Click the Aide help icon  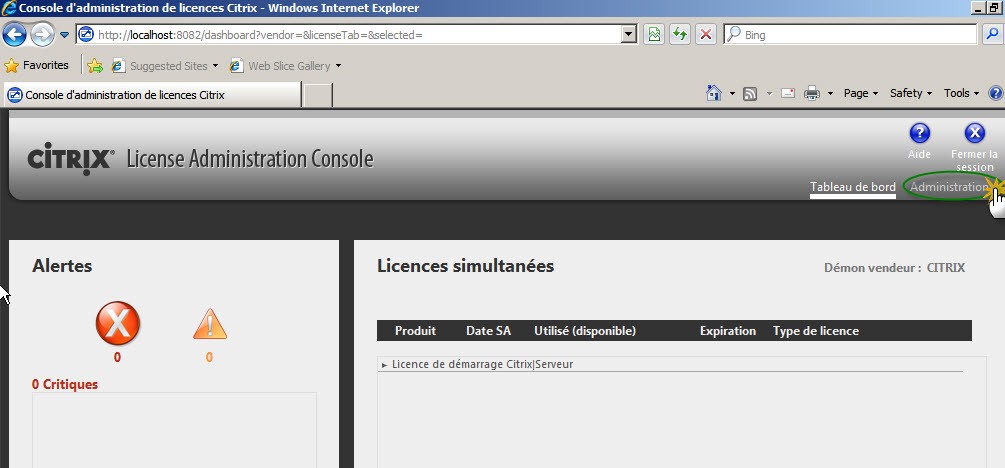point(919,133)
